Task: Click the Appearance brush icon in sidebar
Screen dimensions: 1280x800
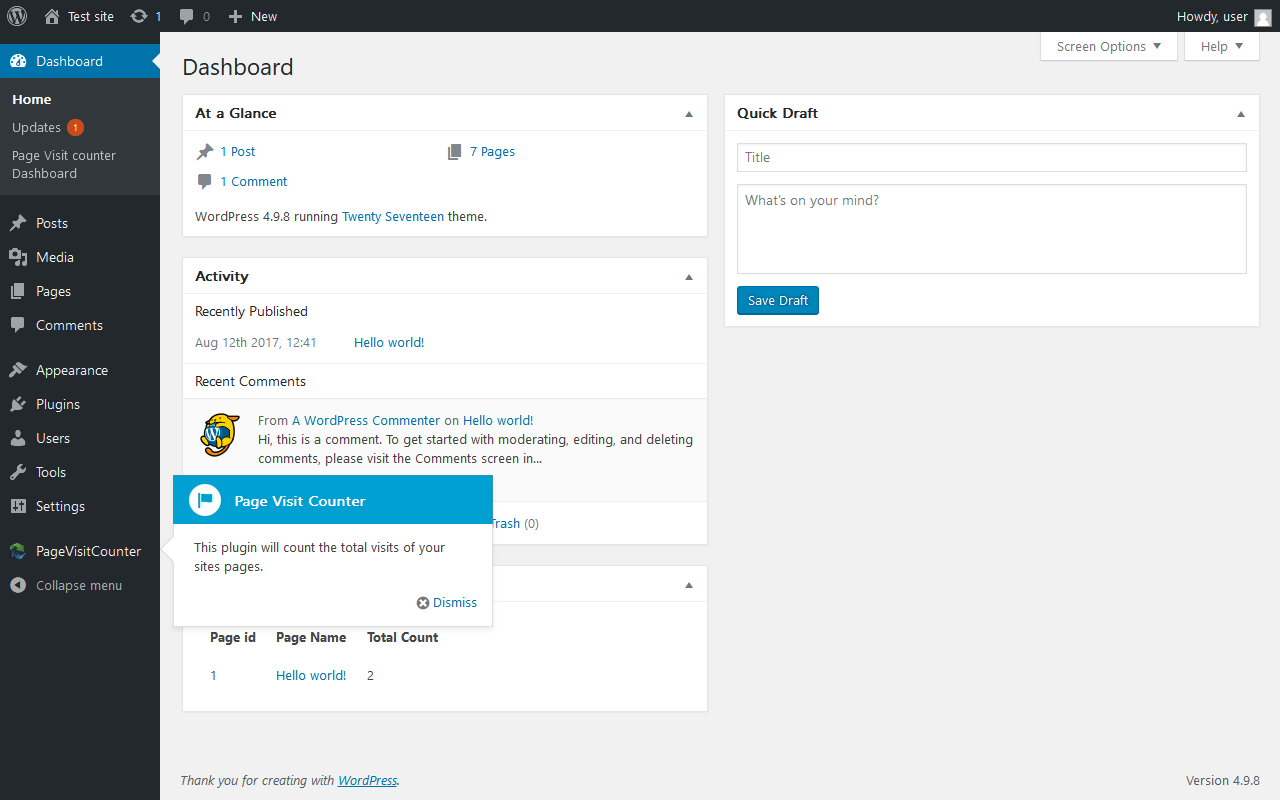Action: coord(18,370)
